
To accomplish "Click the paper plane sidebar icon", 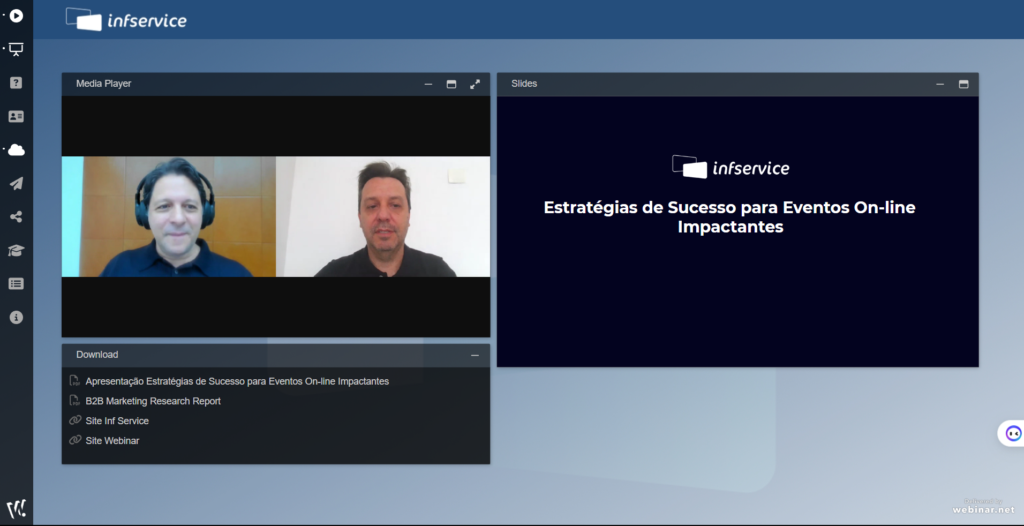I will pos(16,184).
